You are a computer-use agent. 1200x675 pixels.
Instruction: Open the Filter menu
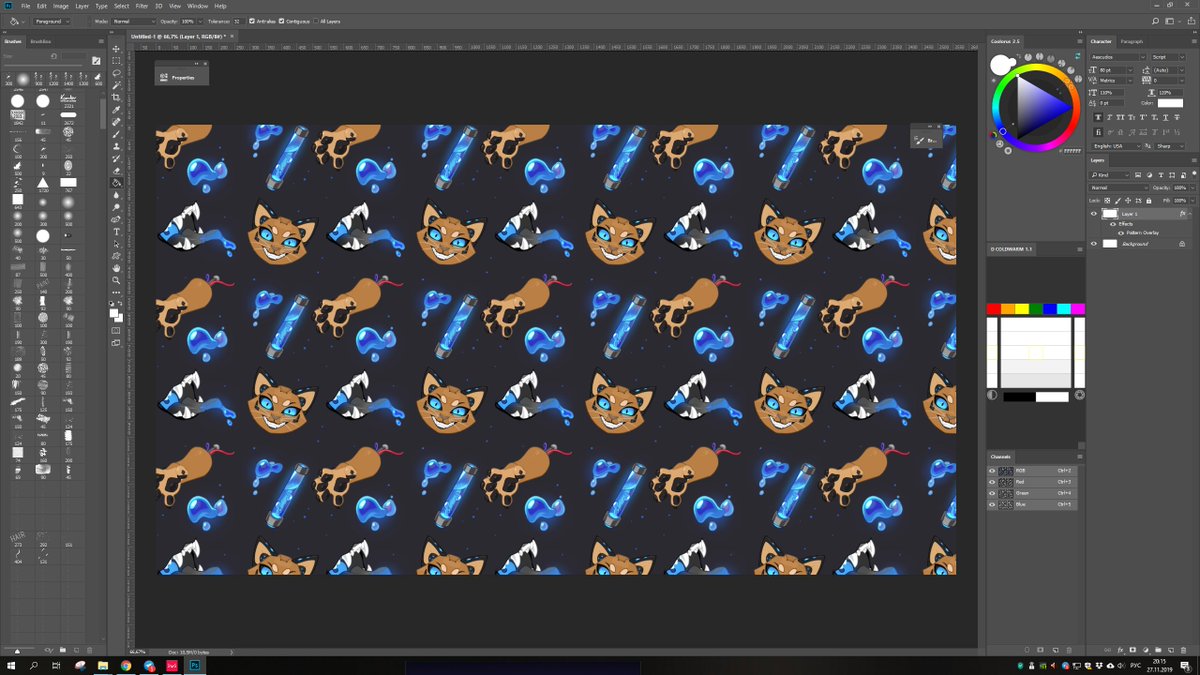142,6
